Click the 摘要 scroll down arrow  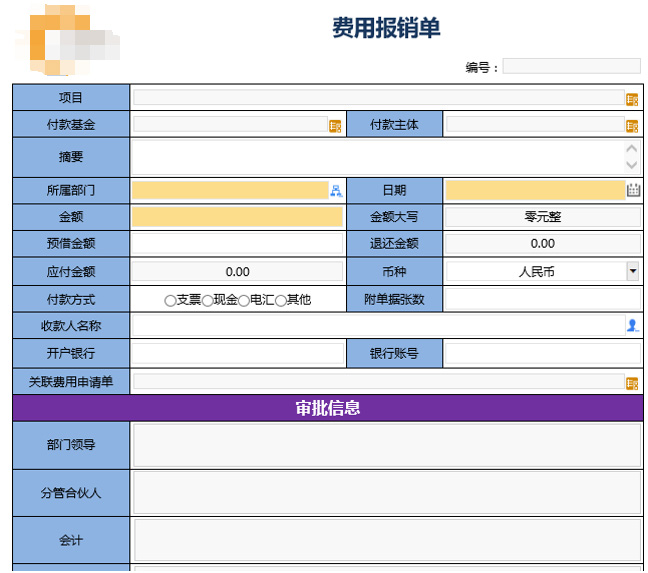[631, 165]
